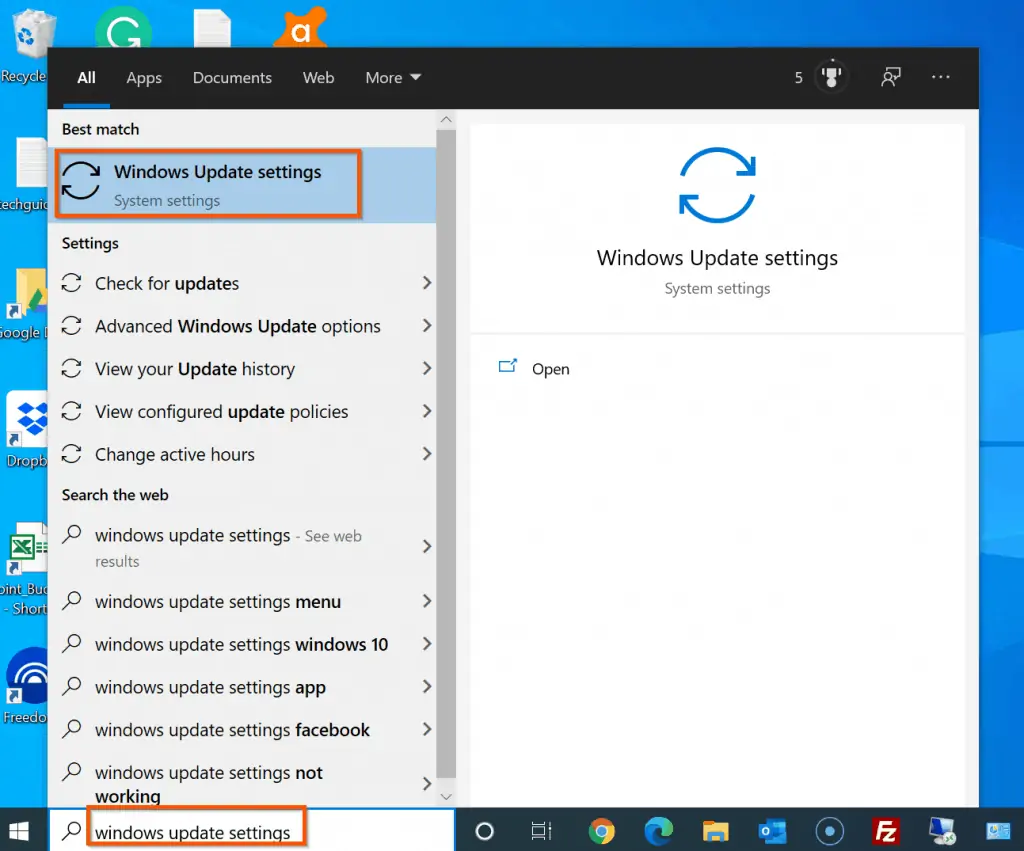Expand the Check for updates suggestion chevron
The image size is (1024, 851).
(x=428, y=283)
